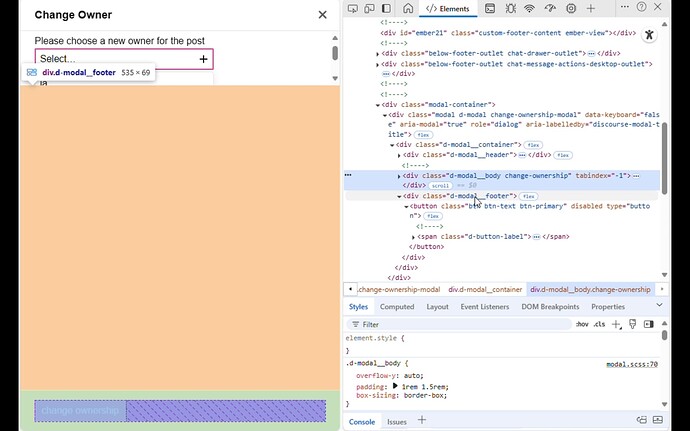The image size is (690, 431).
Task: Open modal.scss:70 source link
Action: pos(632,365)
